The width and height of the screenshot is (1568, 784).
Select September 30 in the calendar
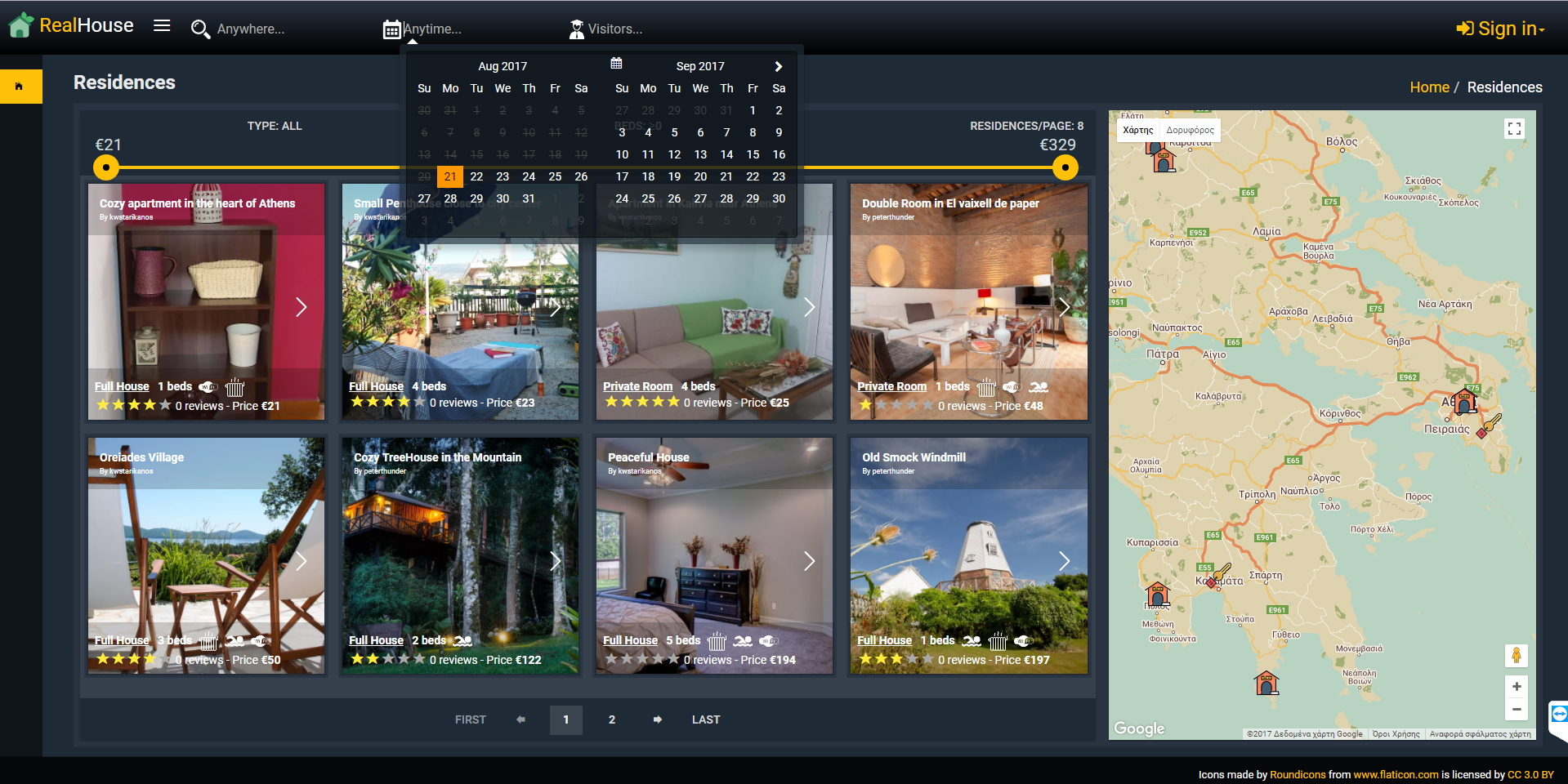779,198
